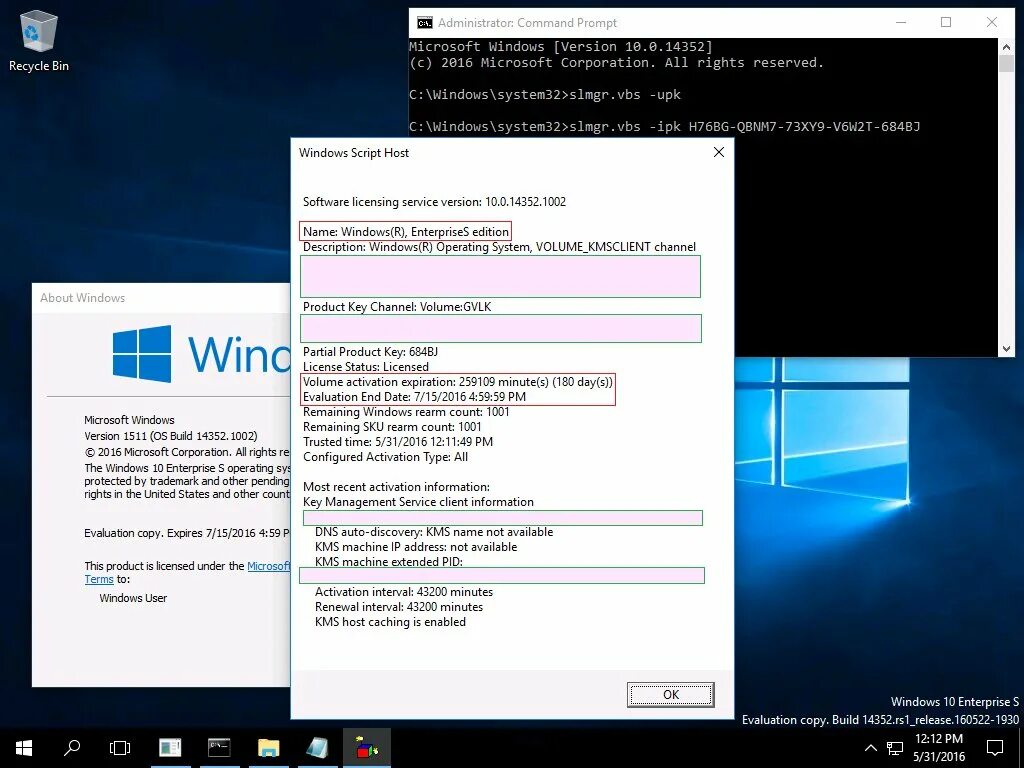Click the 'slmgr.vbs -upk' command line
The height and width of the screenshot is (768, 1024).
pos(545,95)
